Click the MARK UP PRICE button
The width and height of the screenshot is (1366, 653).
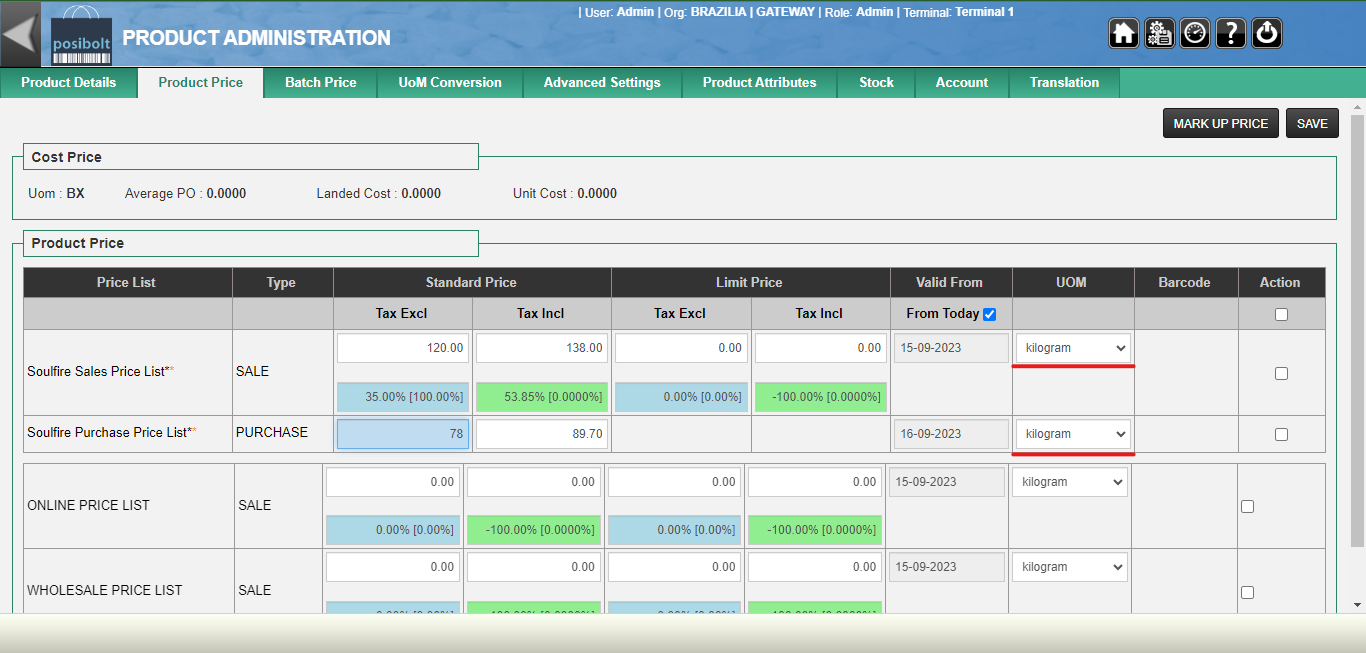[1220, 123]
